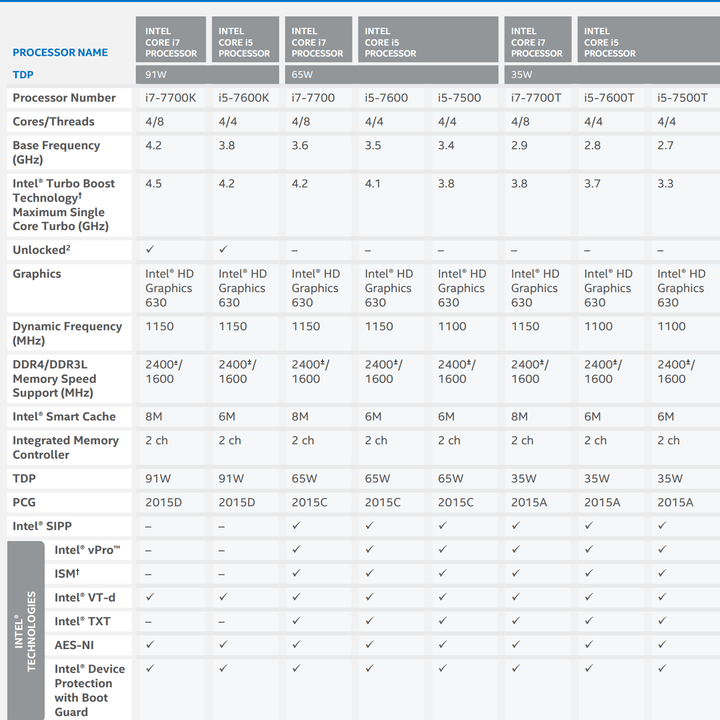Click the 2015A PCG value for i5-7600T
720x720 pixels.
(x=602, y=502)
